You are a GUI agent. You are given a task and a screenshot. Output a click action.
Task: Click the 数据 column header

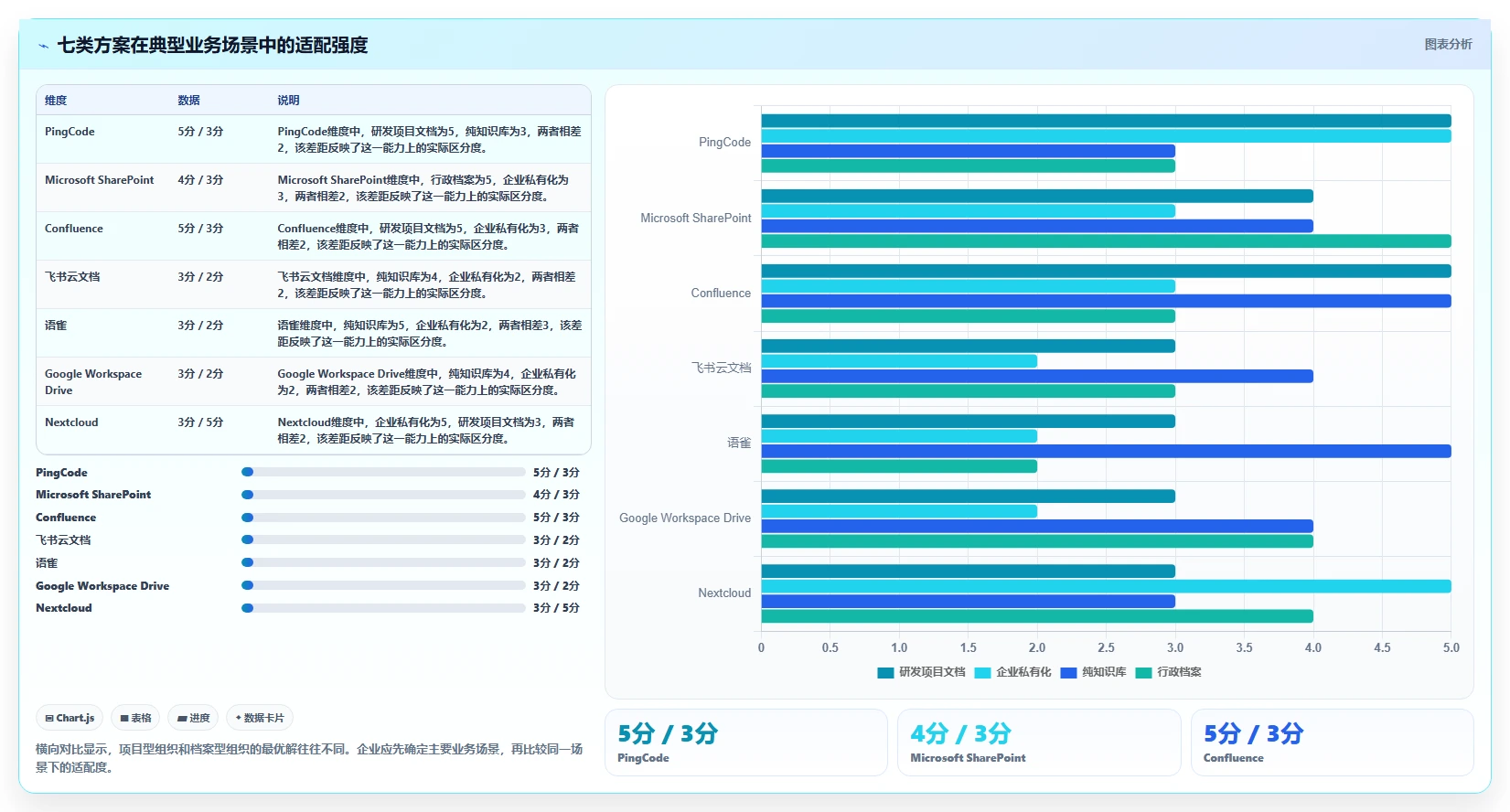189,101
